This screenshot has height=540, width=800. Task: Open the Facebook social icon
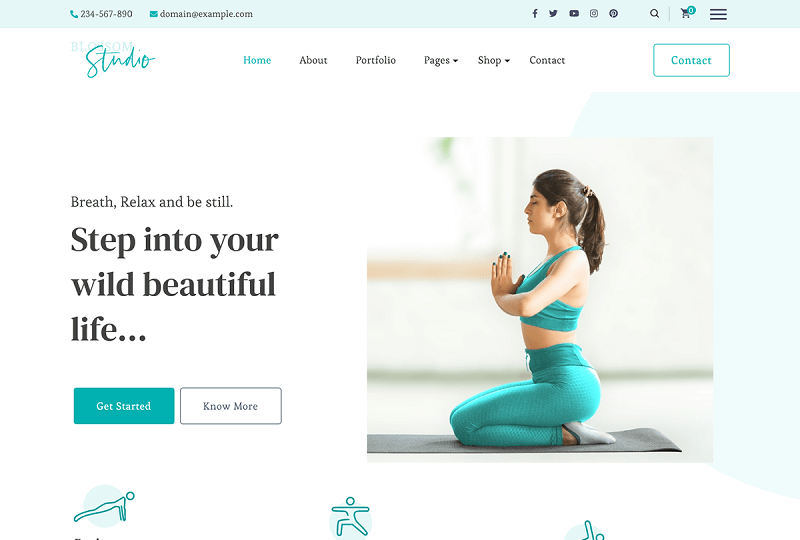point(535,14)
